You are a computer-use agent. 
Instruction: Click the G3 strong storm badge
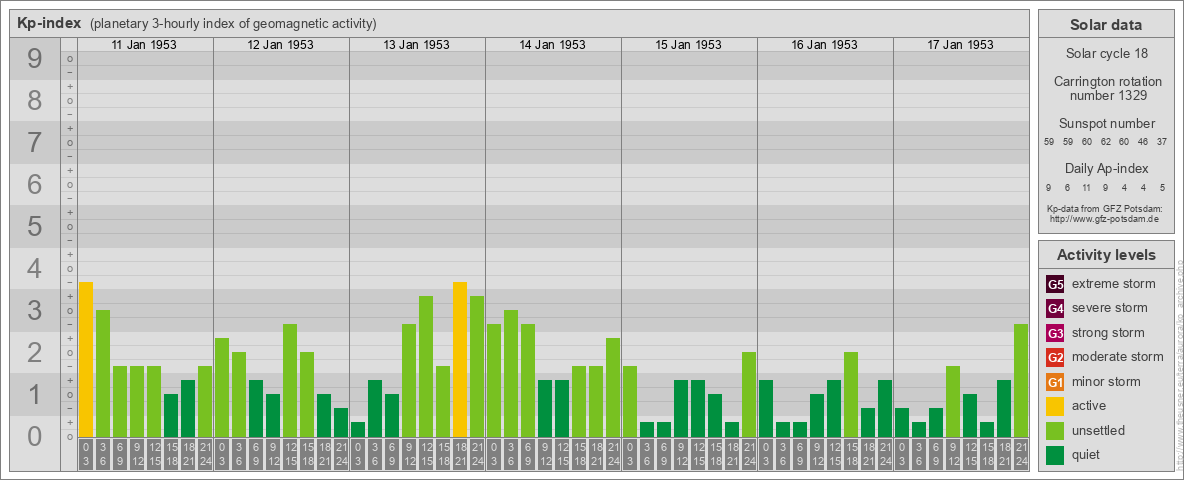1055,333
